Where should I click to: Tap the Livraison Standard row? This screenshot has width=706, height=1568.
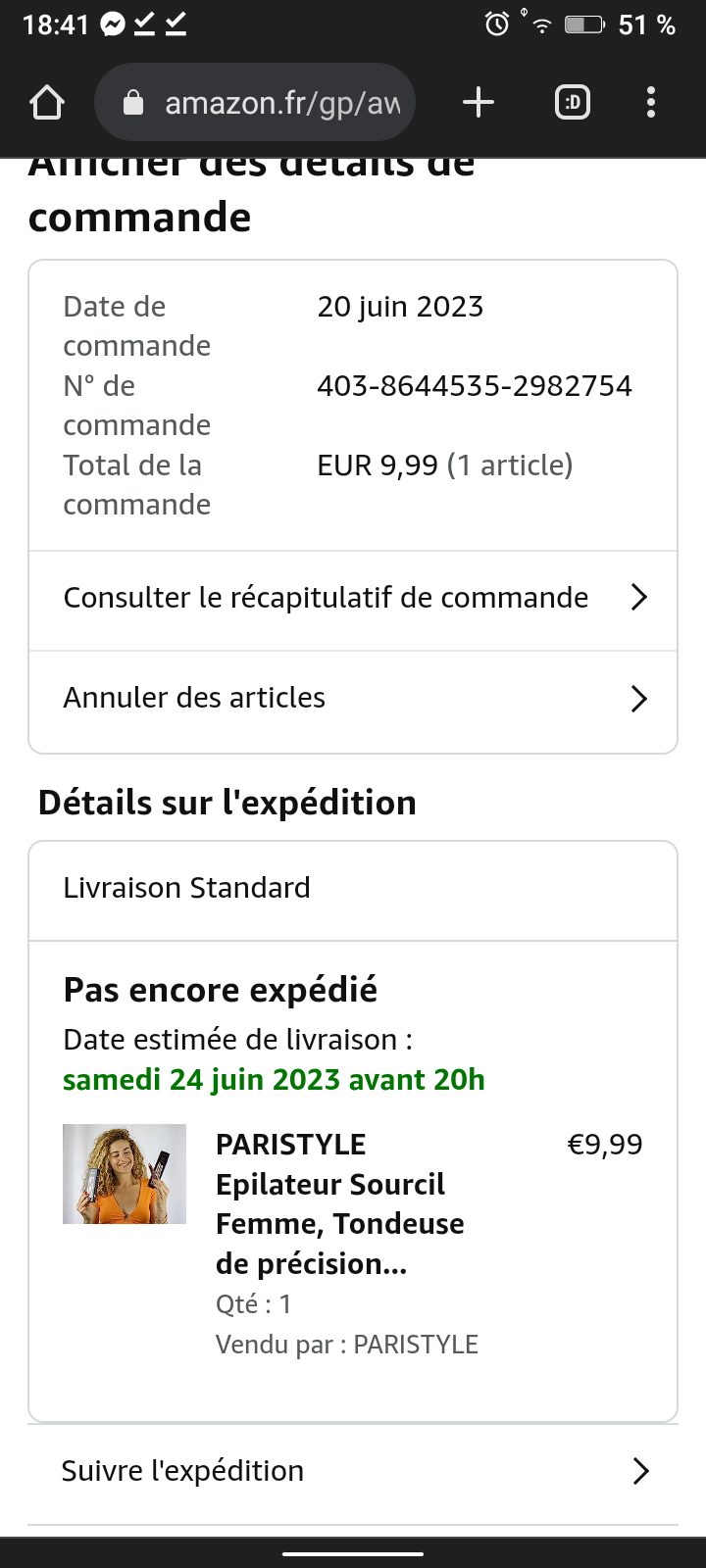[x=186, y=888]
